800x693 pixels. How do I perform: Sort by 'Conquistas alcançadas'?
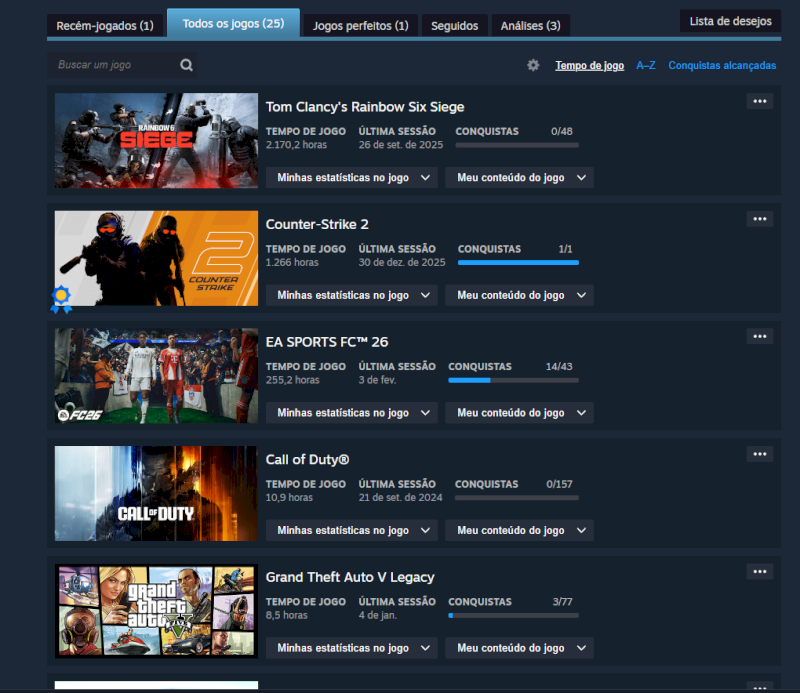coord(722,65)
